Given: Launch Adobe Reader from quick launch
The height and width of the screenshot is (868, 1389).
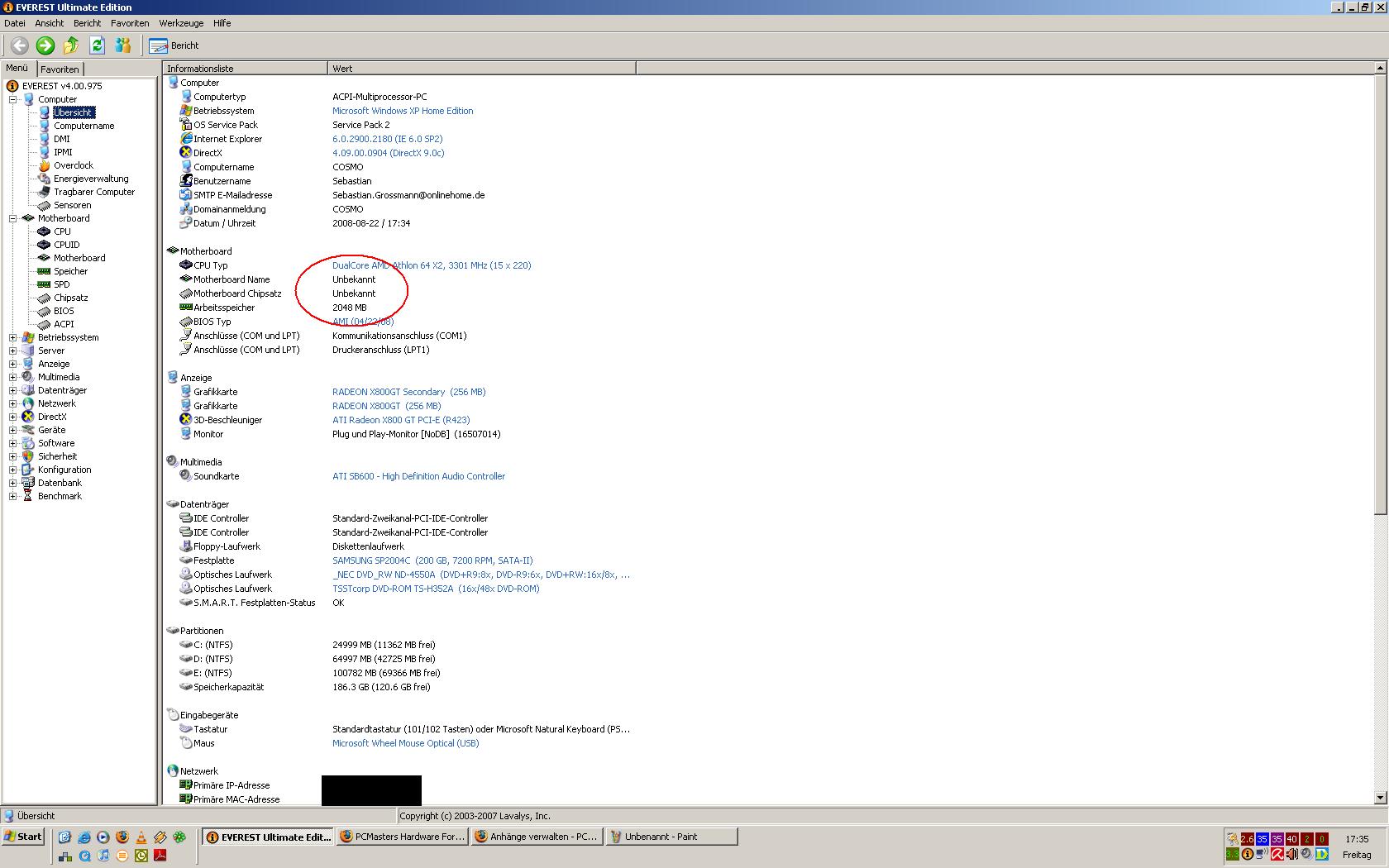Looking at the screenshot, I should pos(160,856).
